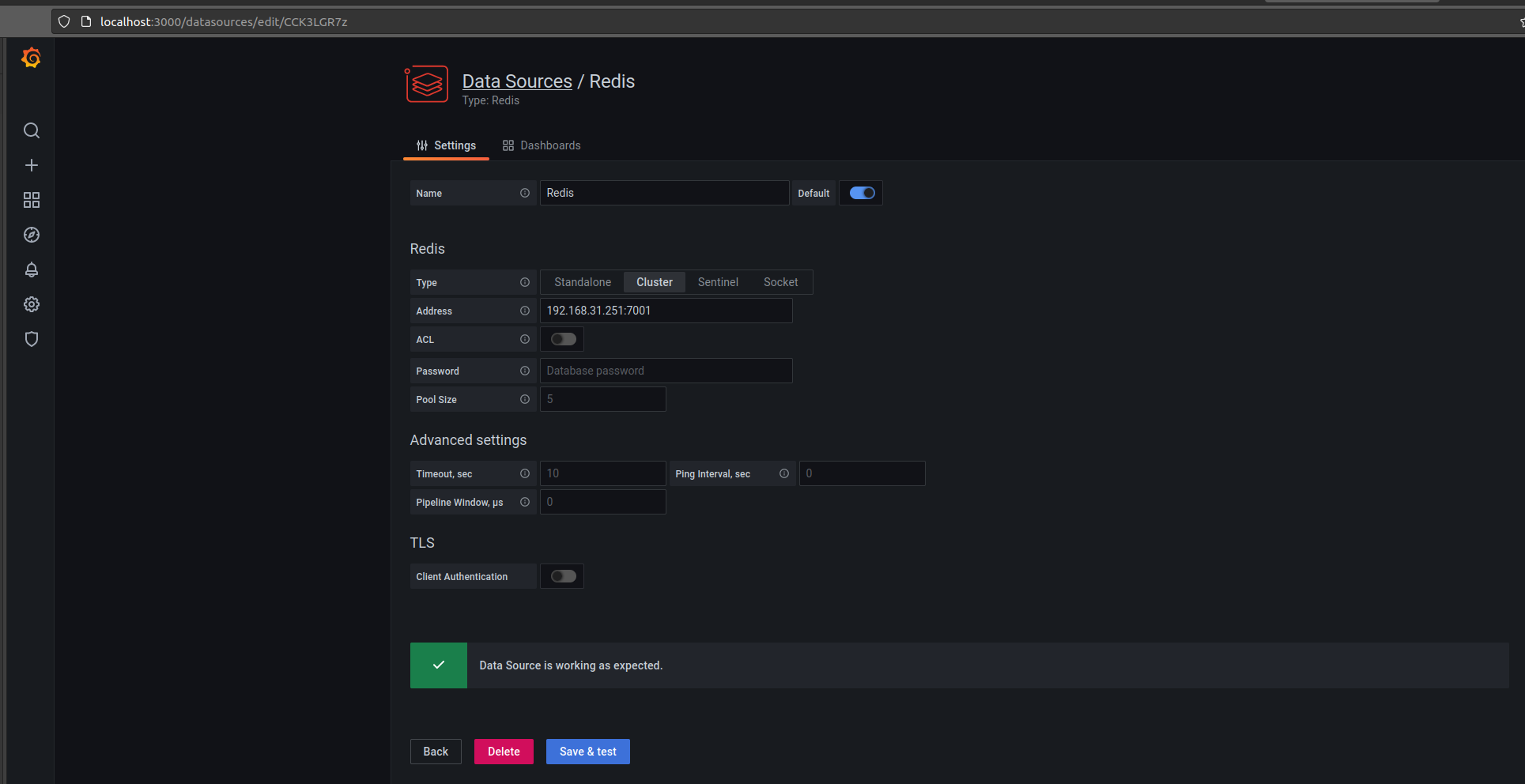The height and width of the screenshot is (784, 1525).
Task: Focus the Timeout, sec input field
Action: coord(603,473)
